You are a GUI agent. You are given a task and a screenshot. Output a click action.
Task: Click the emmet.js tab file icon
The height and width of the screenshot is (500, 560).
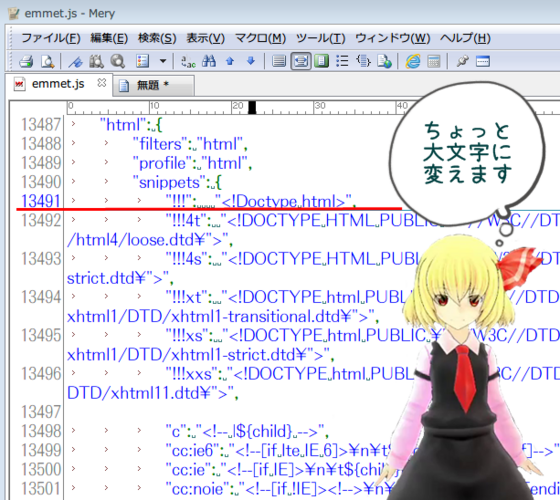(19, 84)
